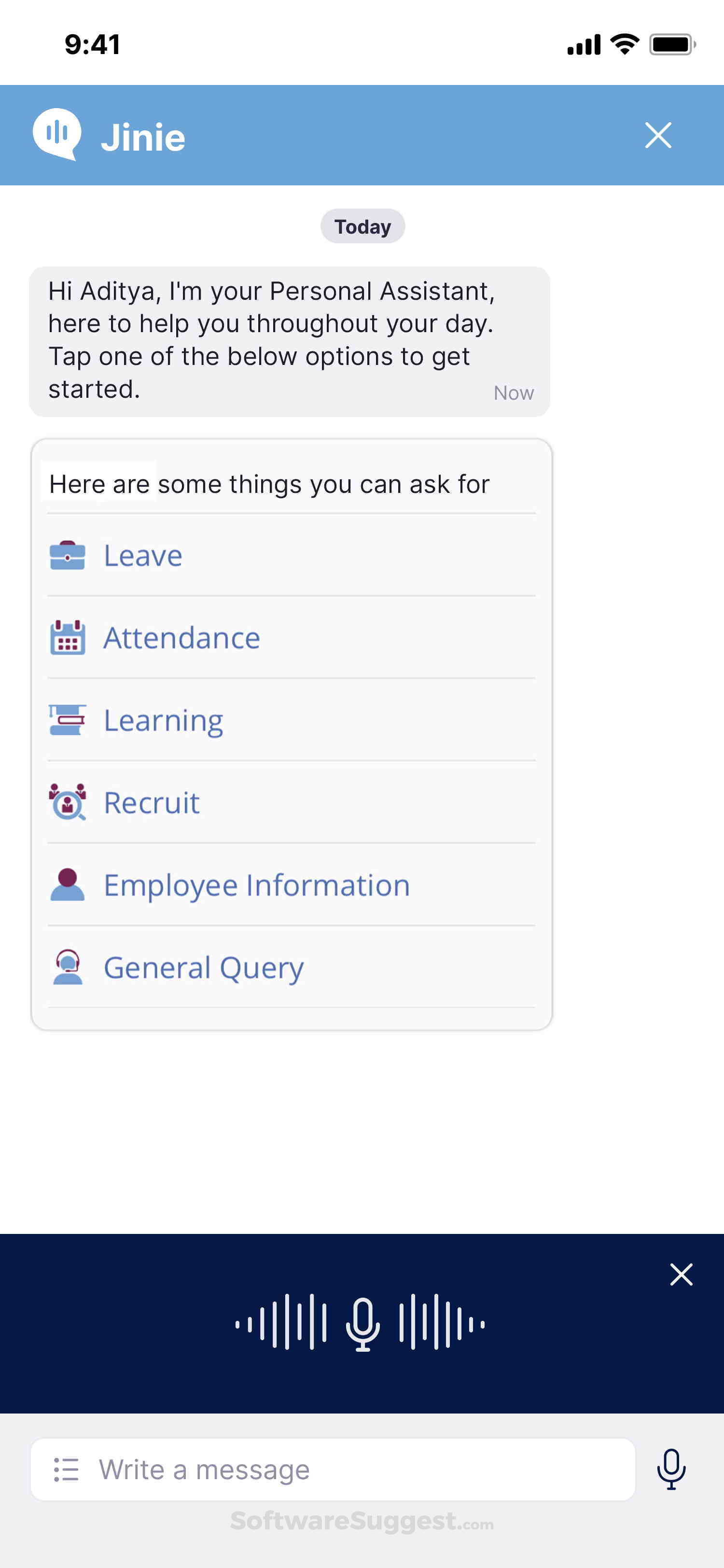Choose the Attendance option
Viewport: 724px width, 1568px height.
pos(181,637)
